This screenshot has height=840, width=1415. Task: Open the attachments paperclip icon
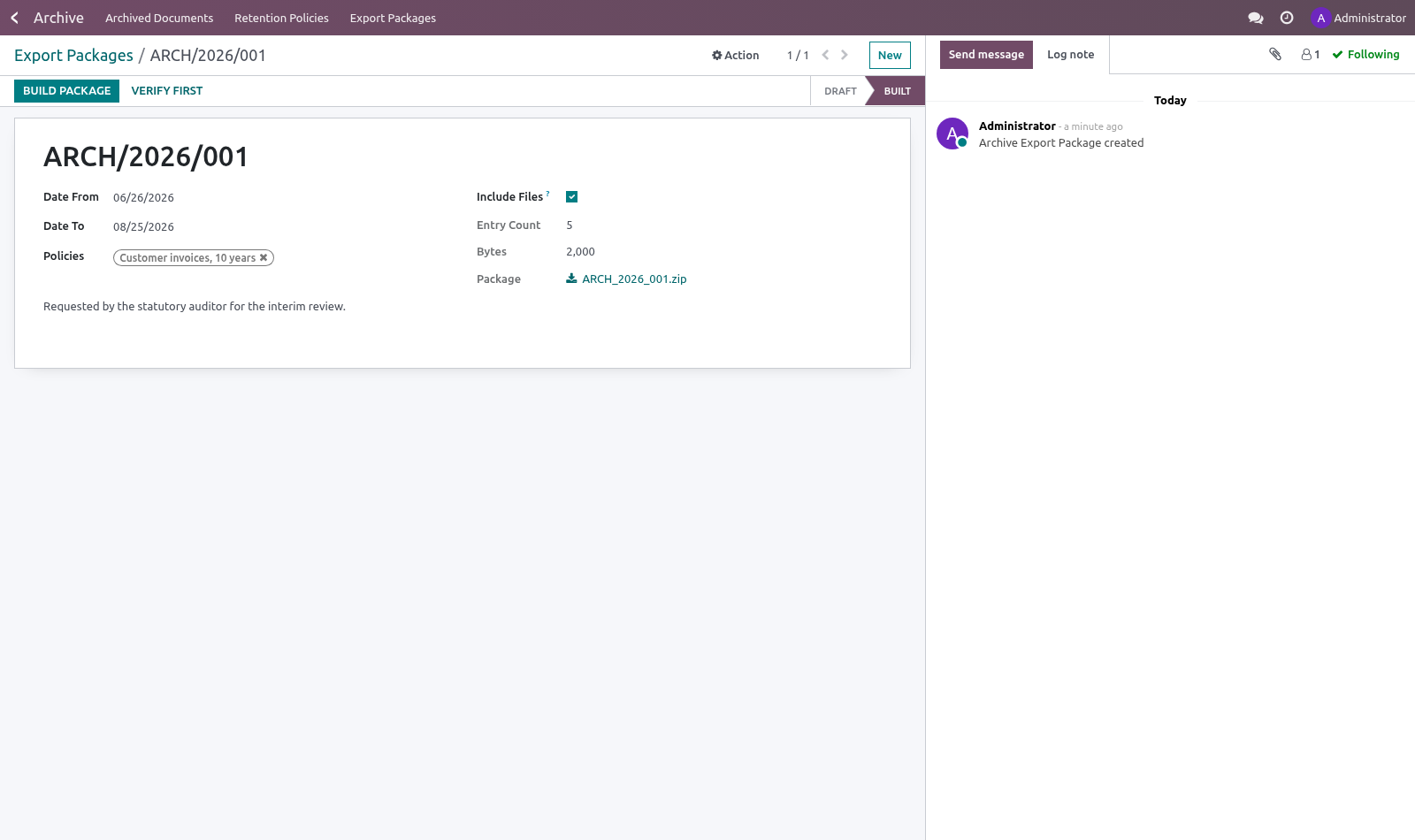click(1275, 54)
